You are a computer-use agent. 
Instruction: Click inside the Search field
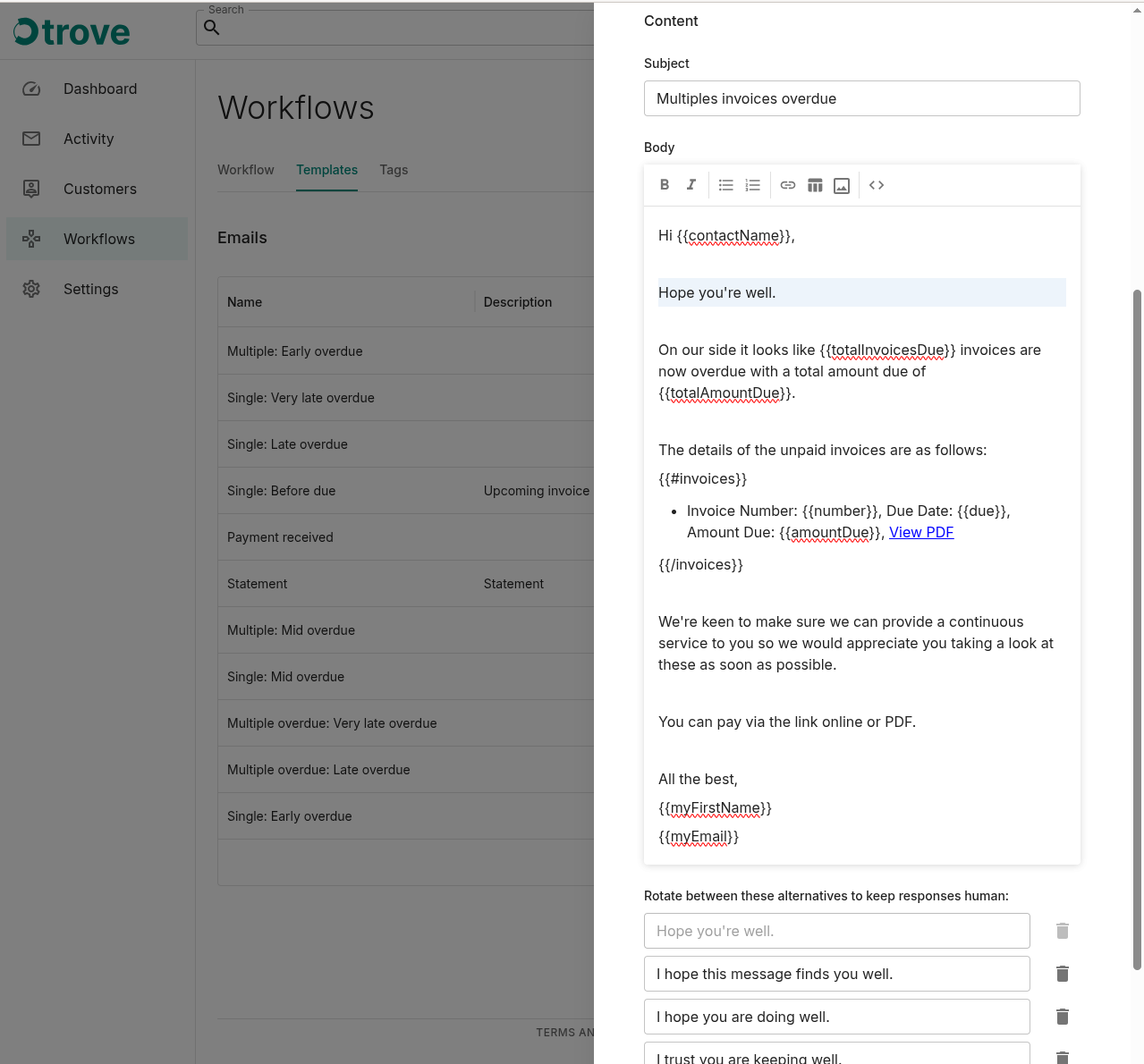tap(403, 28)
